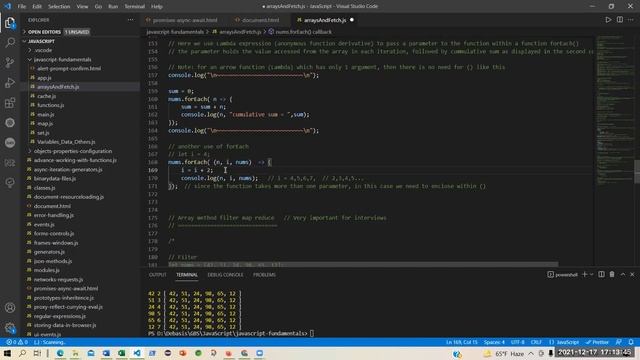Open Run and Debug view
The height and width of the screenshot is (360, 640).
tap(10, 82)
